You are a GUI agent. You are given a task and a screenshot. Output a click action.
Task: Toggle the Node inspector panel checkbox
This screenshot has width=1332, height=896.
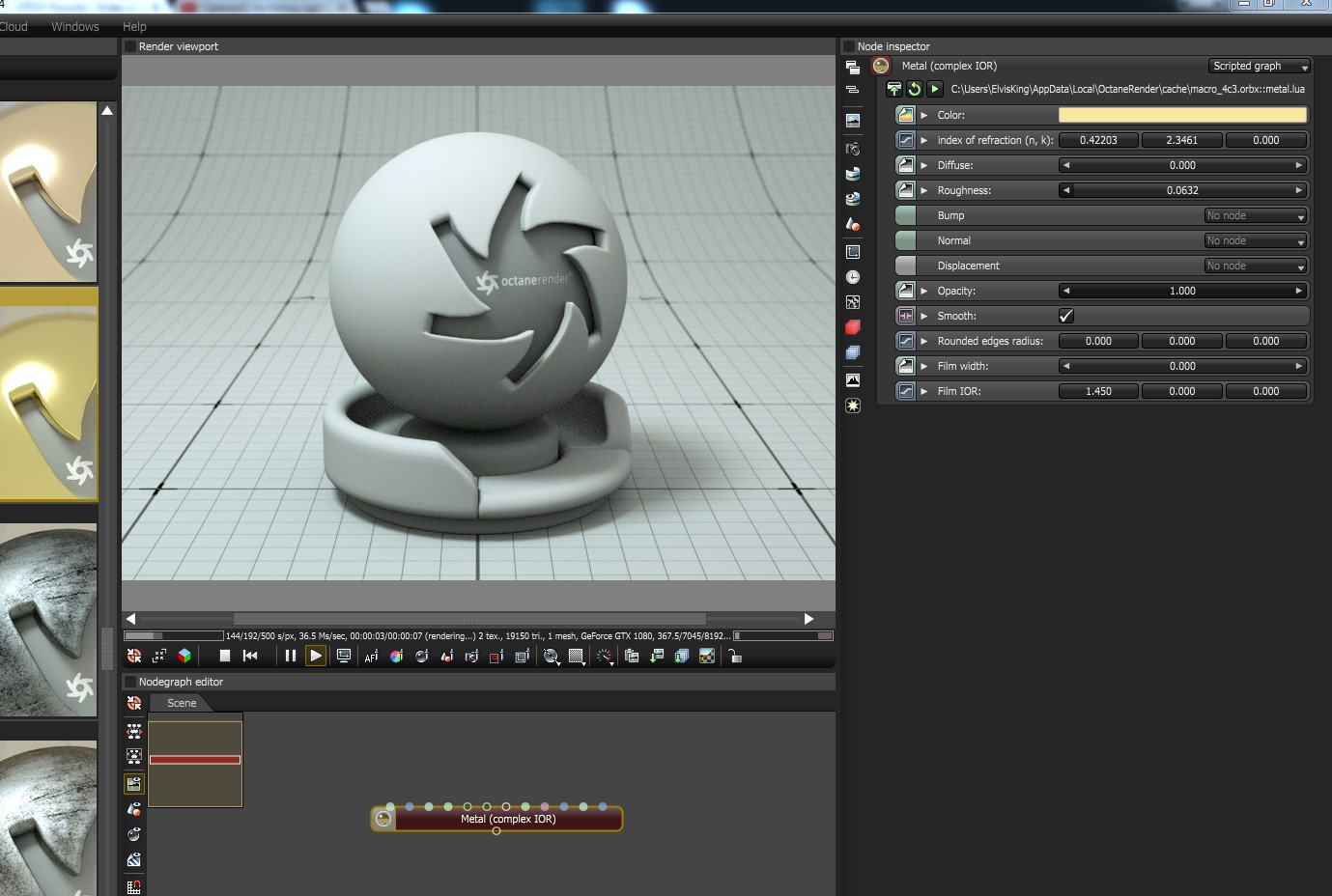(x=849, y=46)
